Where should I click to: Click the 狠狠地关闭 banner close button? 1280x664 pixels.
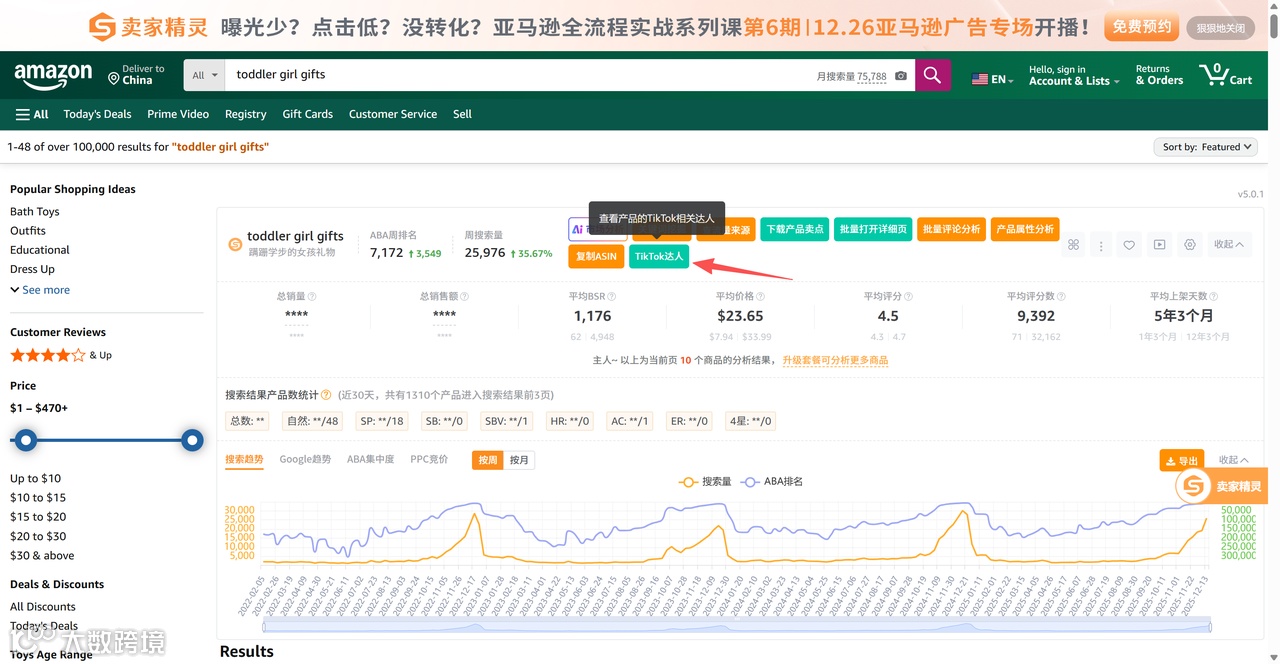pyautogui.click(x=1221, y=28)
